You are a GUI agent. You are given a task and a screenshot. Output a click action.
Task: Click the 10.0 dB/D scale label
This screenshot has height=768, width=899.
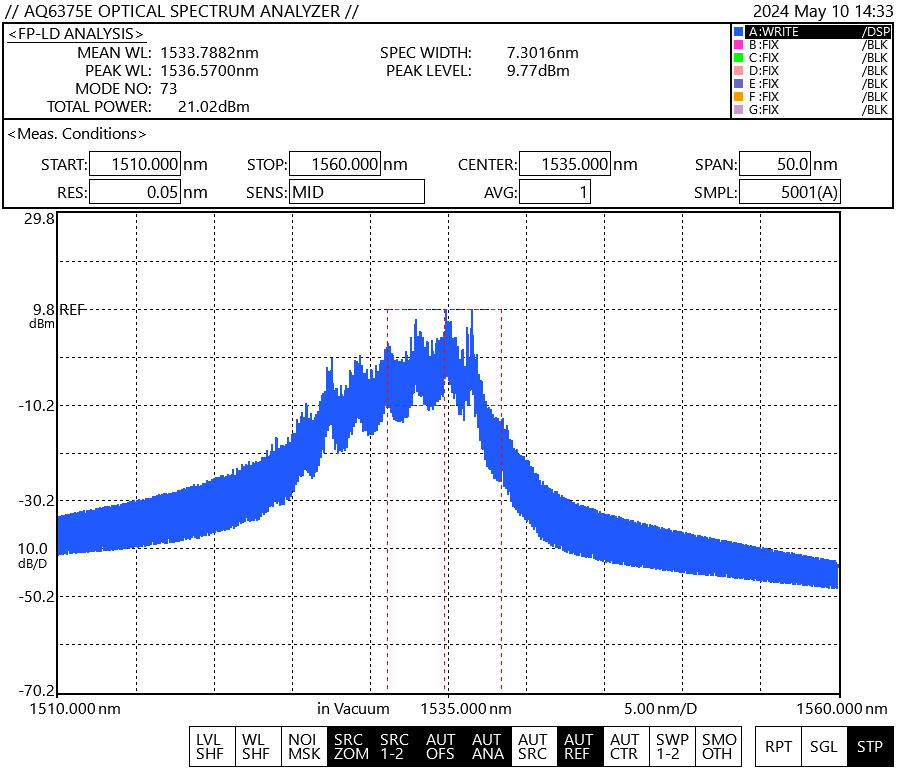pyautogui.click(x=33, y=555)
